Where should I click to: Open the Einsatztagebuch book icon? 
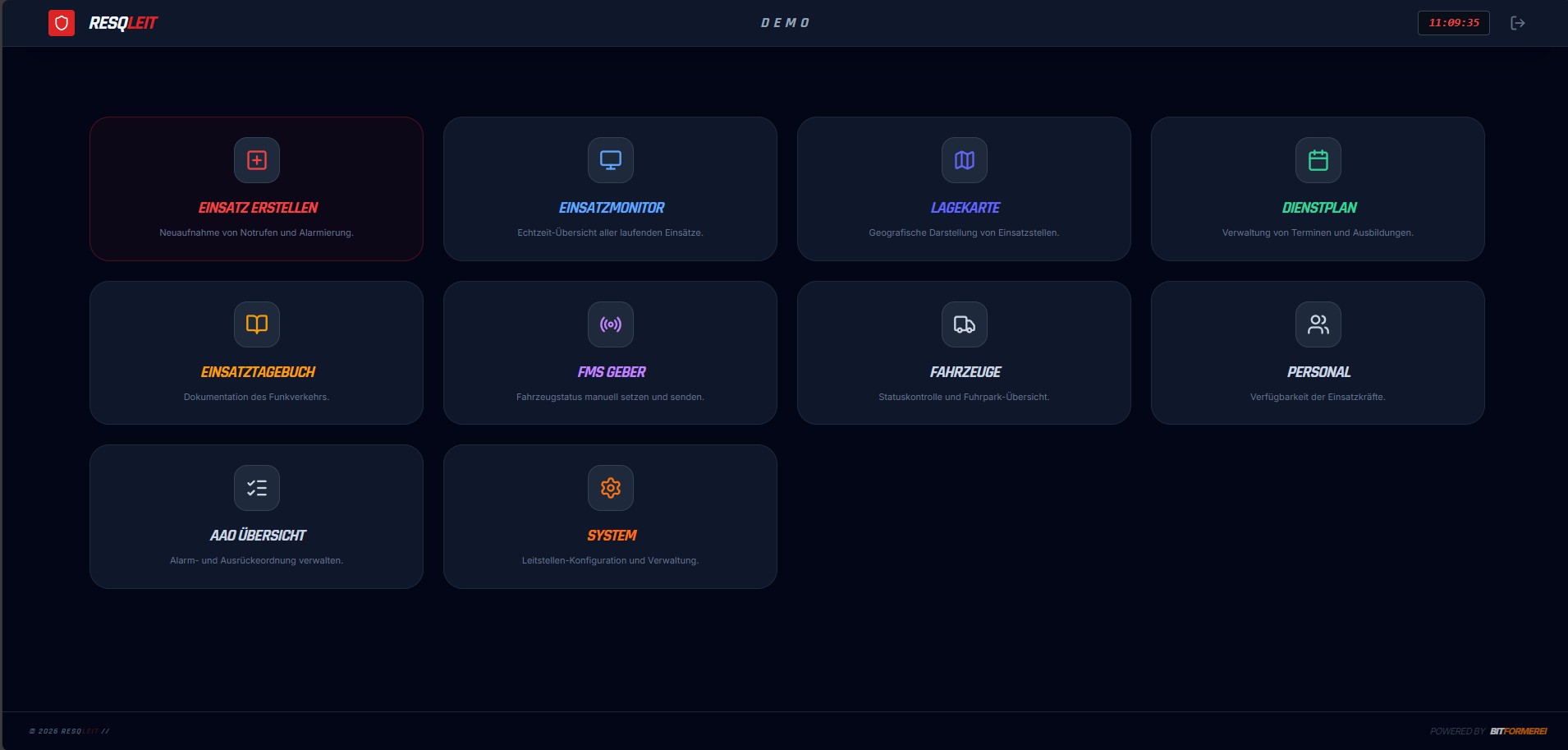pyautogui.click(x=257, y=324)
